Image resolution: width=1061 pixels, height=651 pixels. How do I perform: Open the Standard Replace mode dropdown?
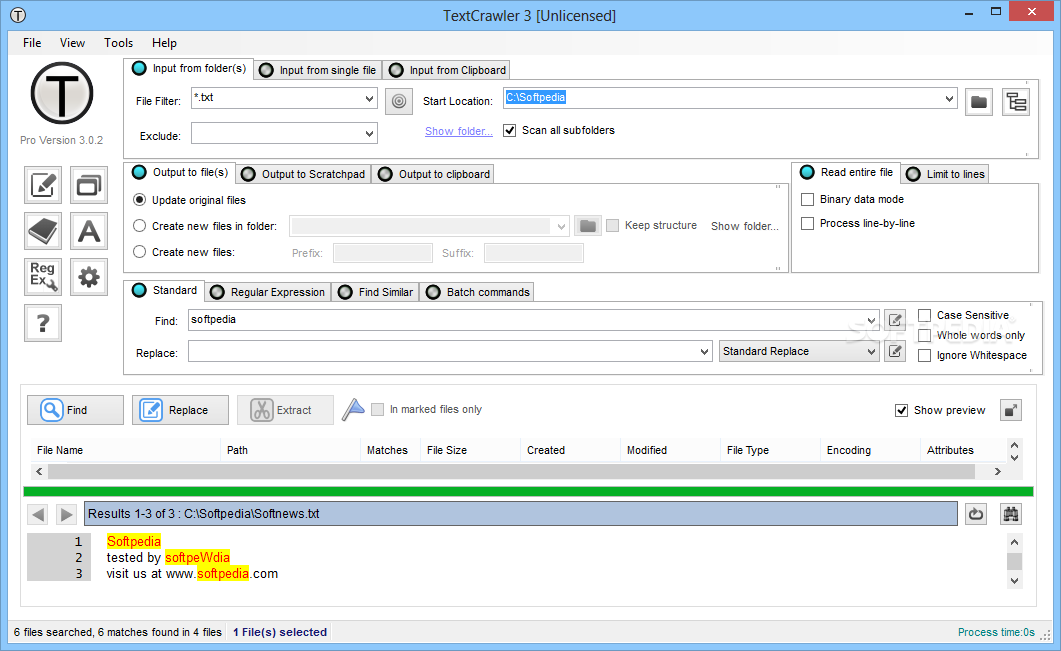tap(799, 351)
